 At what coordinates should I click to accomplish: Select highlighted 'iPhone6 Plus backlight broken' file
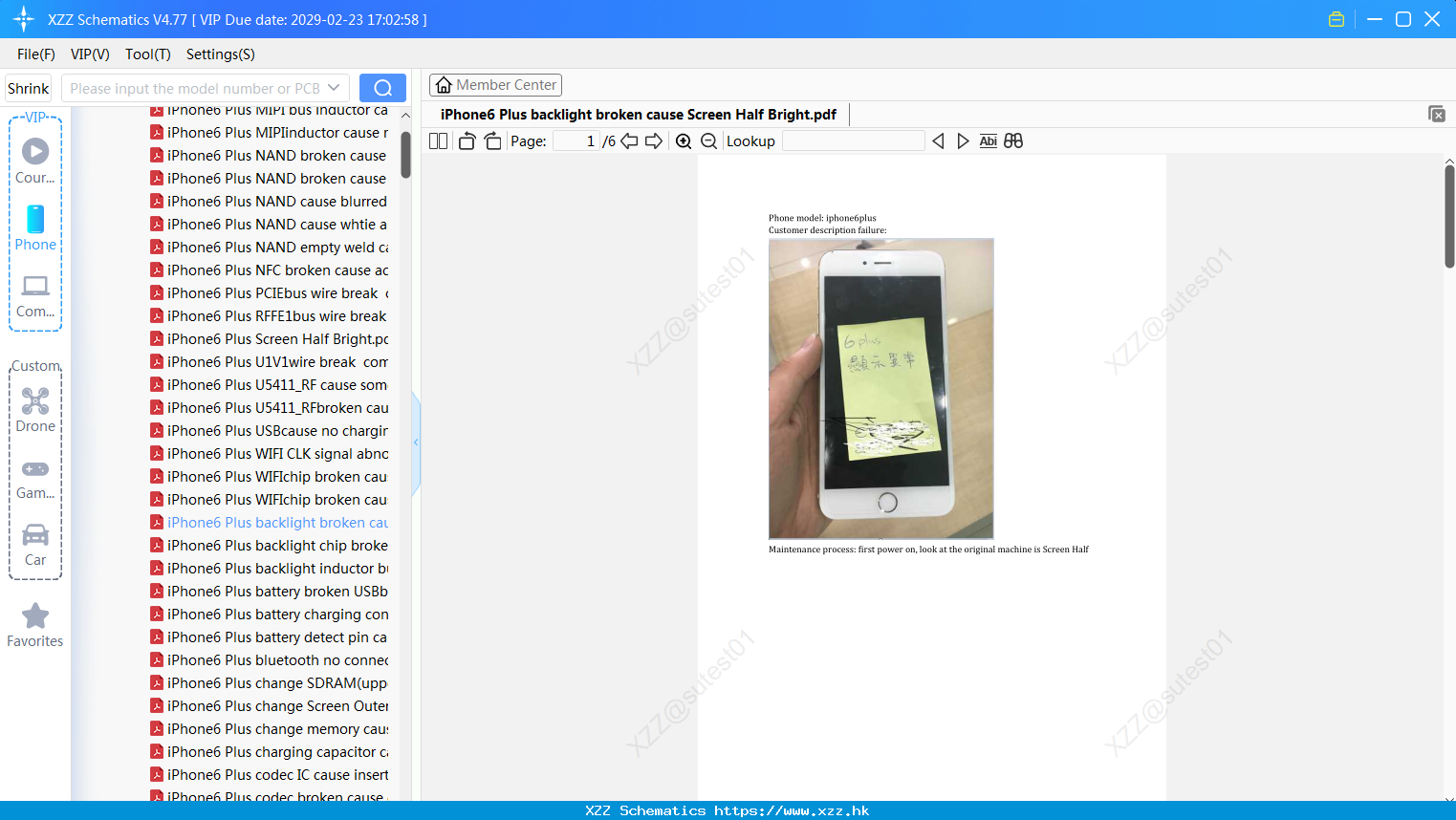(269, 523)
